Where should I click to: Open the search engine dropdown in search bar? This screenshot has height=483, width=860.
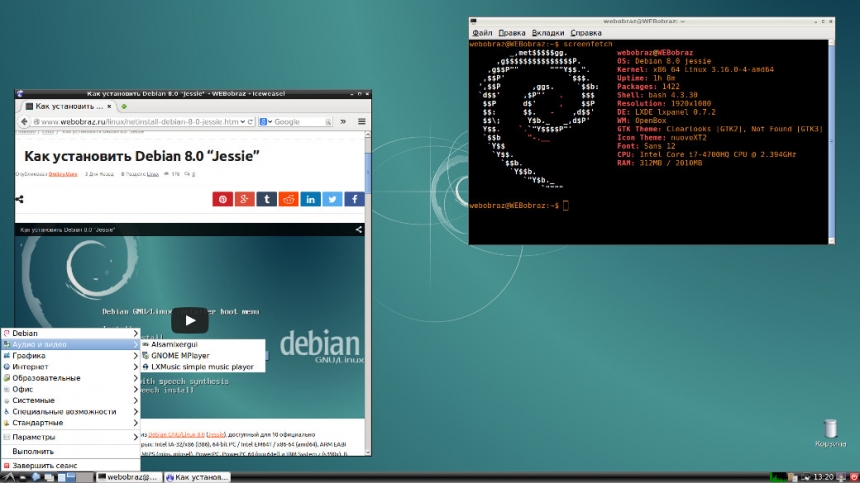(x=266, y=122)
